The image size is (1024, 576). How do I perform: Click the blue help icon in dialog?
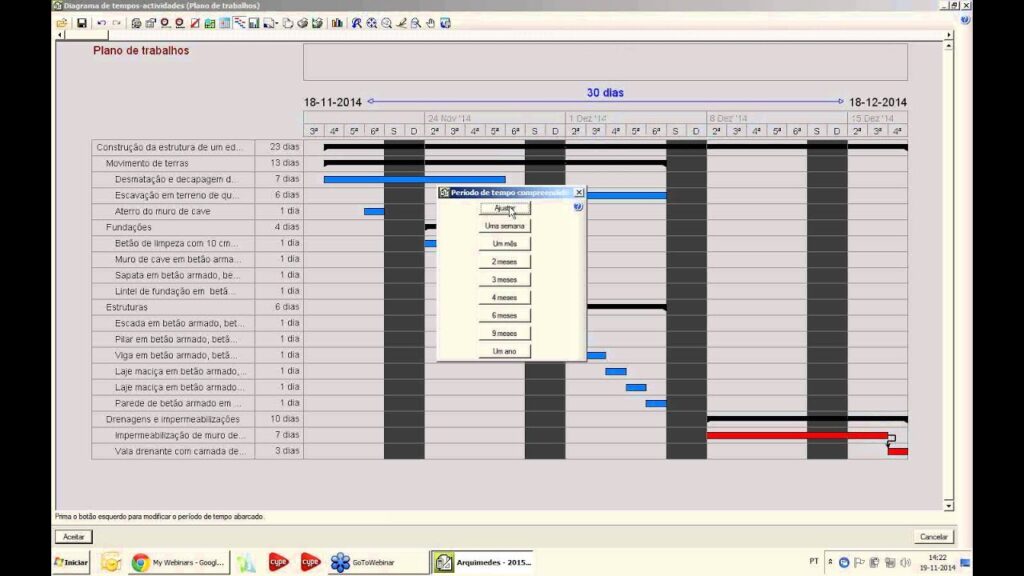(x=578, y=206)
